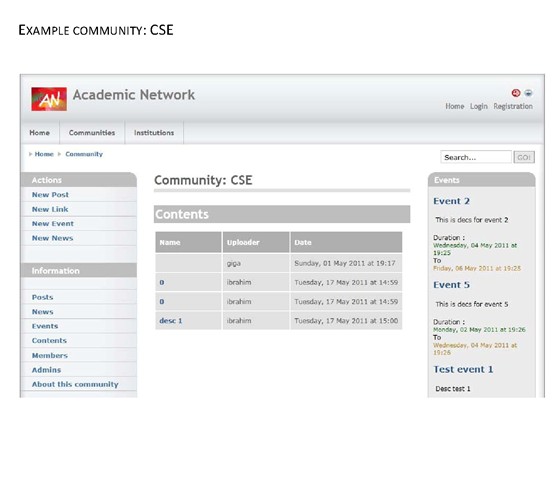
Task: Click Event 5 end date Wednesday, 04 May
Action: point(475,349)
